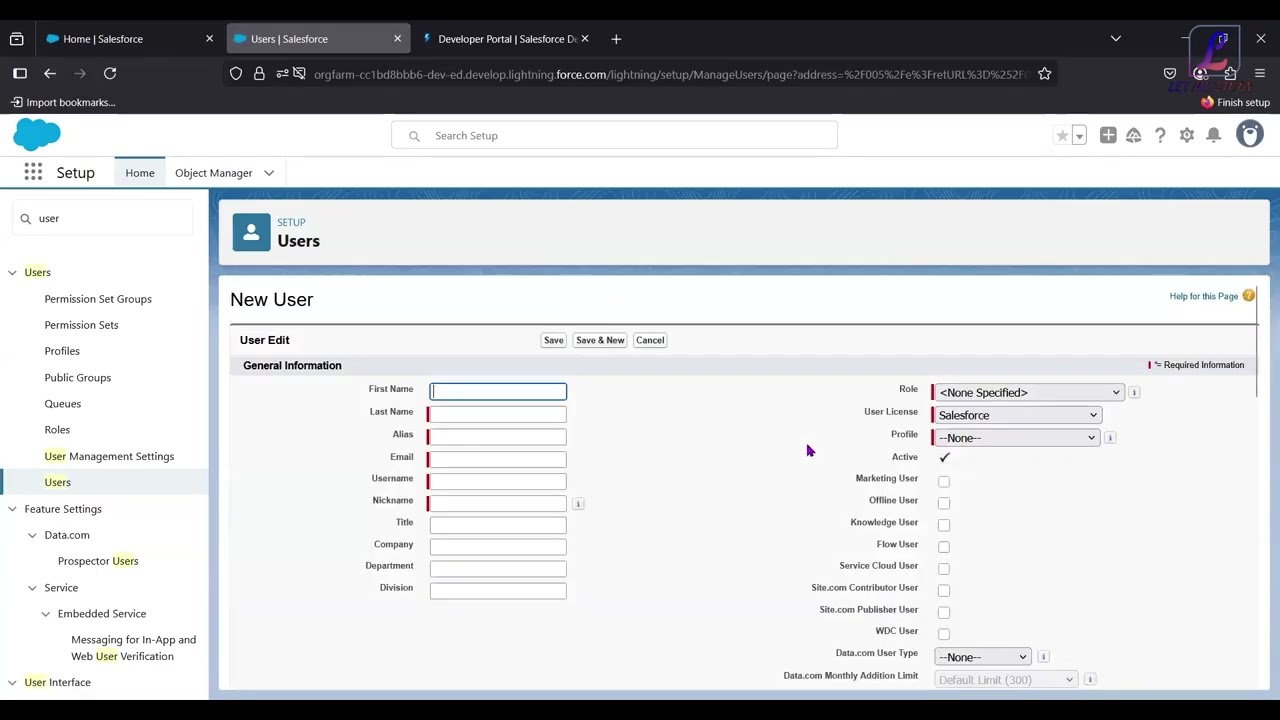
Task: Open the Setup gear icon
Action: click(x=1187, y=135)
